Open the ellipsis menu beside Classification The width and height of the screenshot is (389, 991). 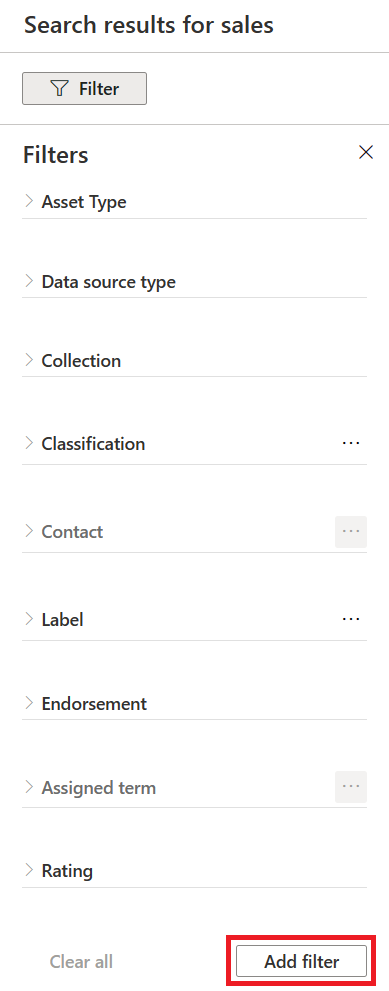pos(351,443)
